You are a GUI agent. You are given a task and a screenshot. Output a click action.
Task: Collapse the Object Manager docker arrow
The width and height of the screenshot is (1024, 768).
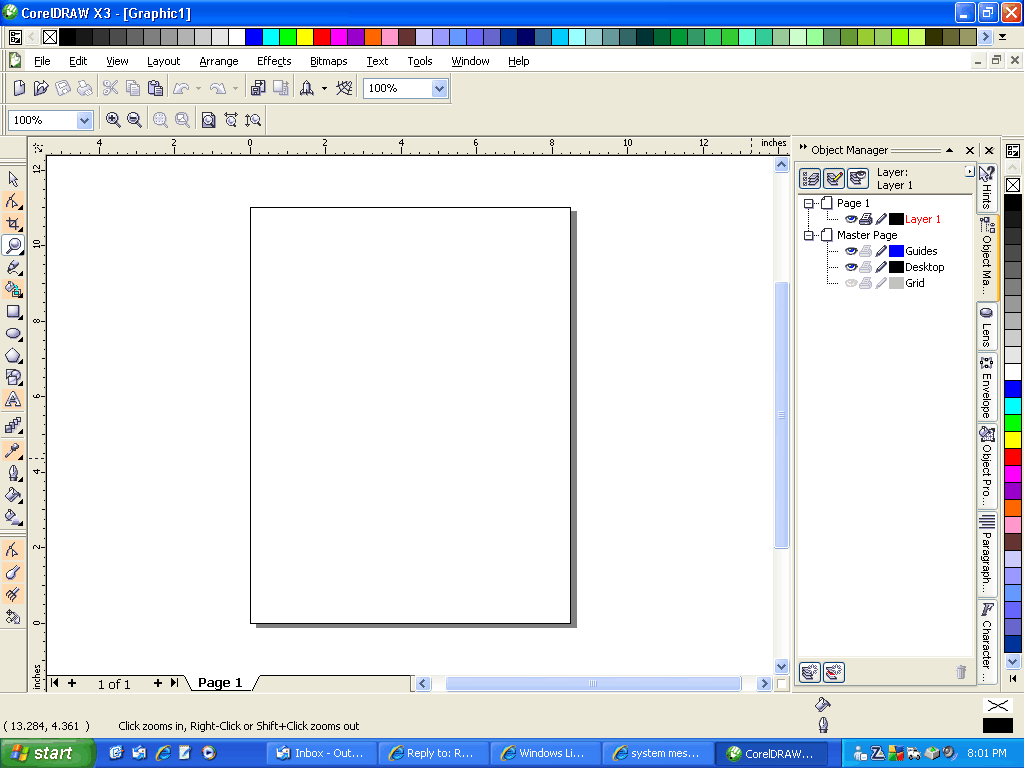(x=950, y=150)
